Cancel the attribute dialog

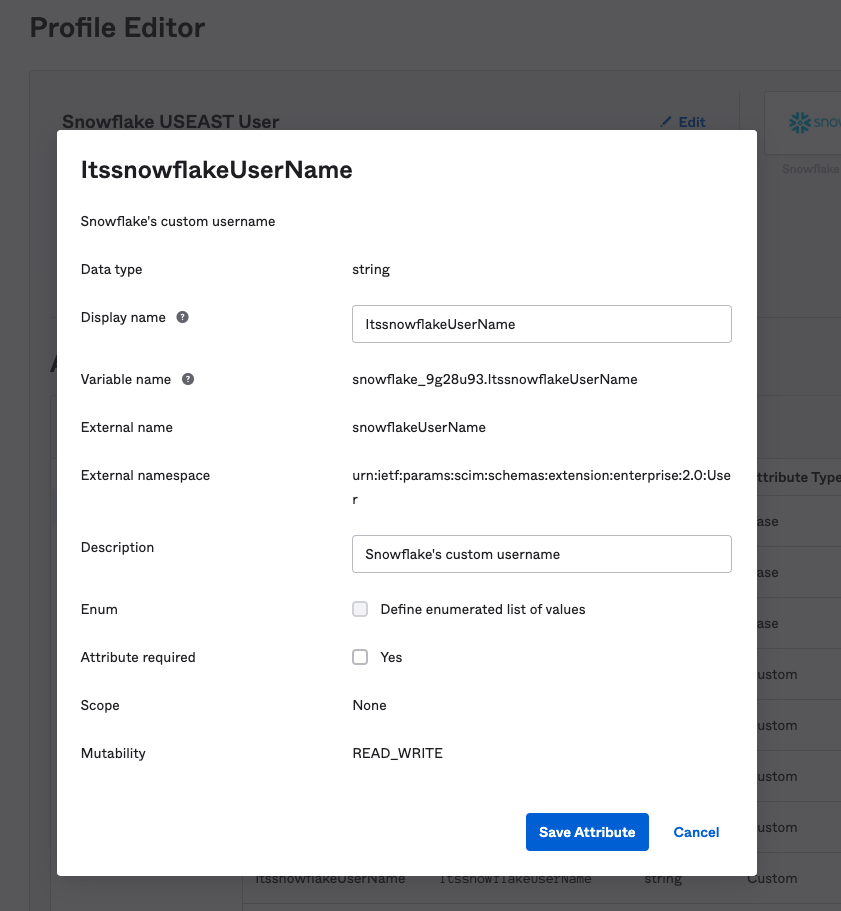tap(696, 832)
